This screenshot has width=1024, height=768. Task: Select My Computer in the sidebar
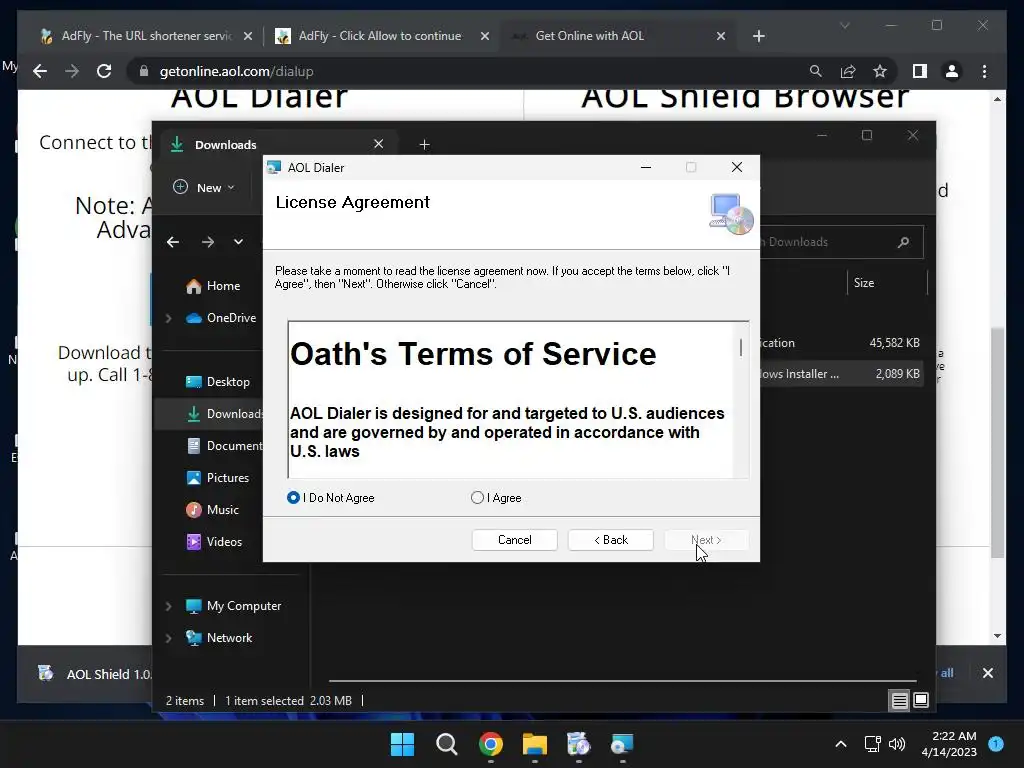click(233, 606)
